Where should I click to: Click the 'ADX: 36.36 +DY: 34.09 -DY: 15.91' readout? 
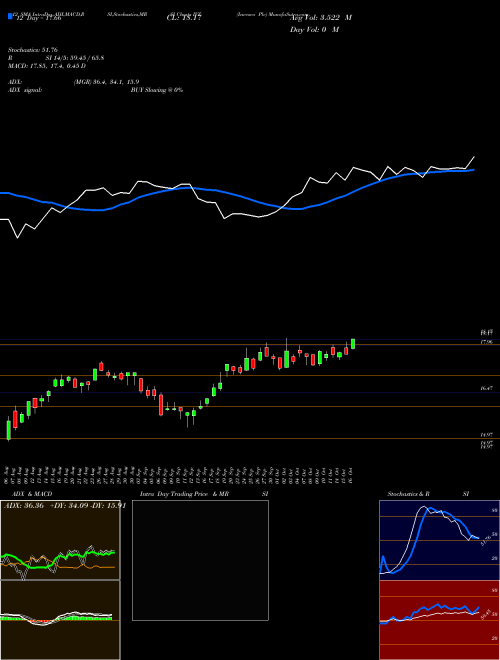[x=65, y=506]
